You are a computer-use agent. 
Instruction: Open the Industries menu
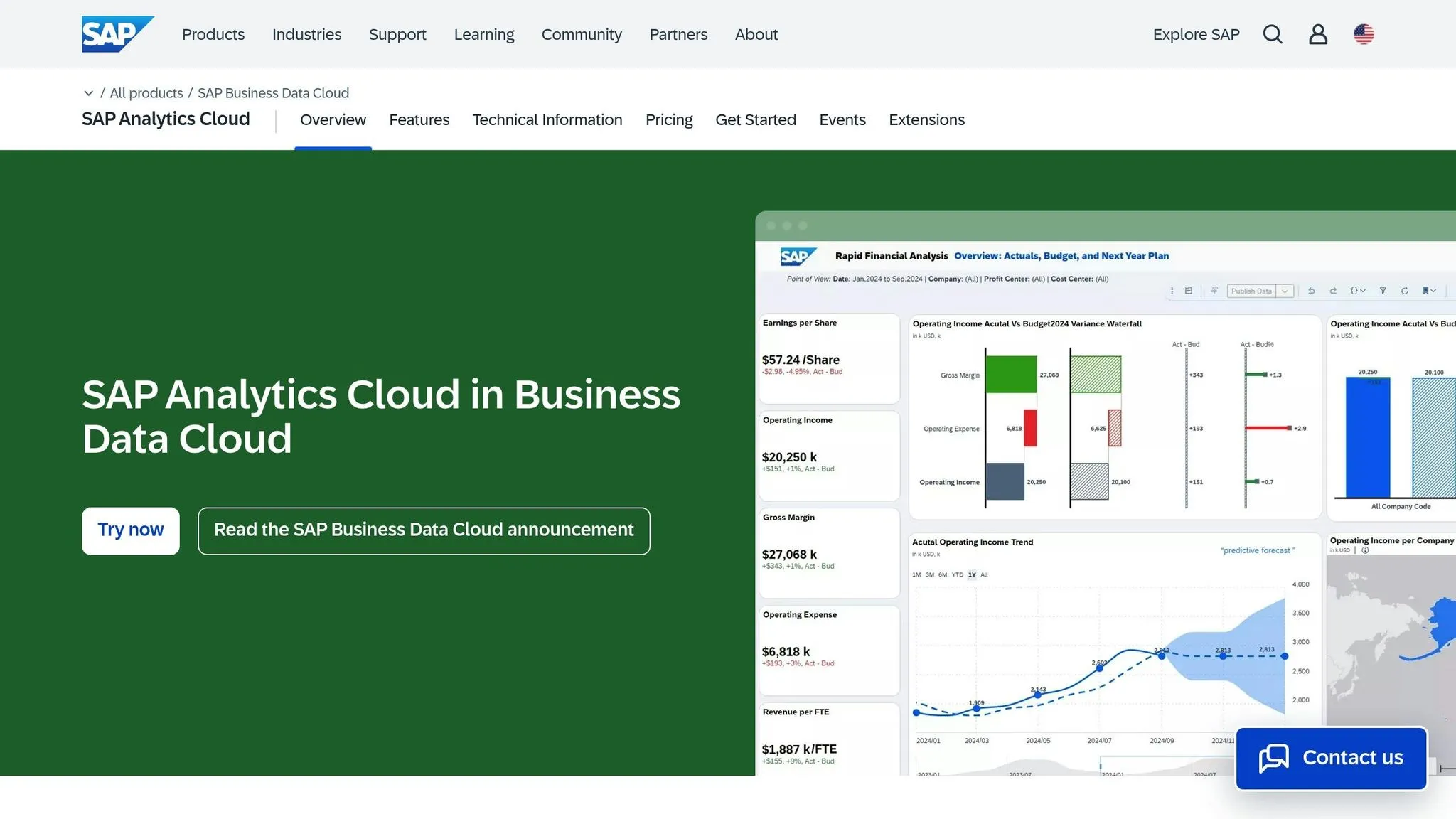point(306,34)
